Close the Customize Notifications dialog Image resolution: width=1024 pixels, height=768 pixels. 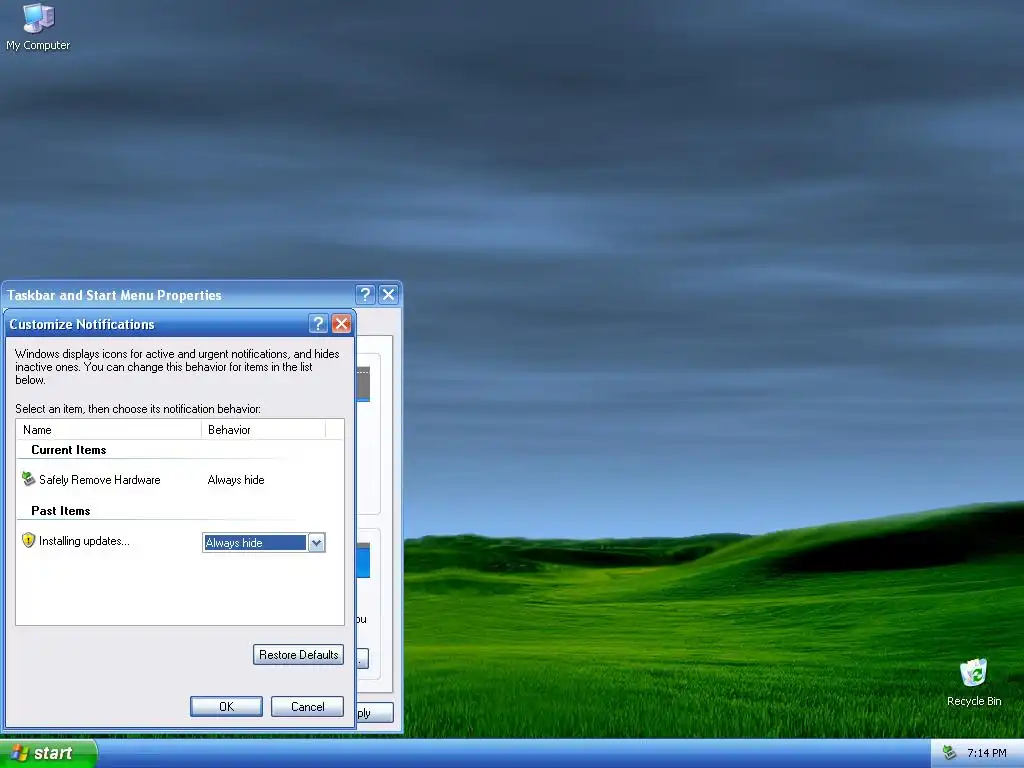click(342, 324)
